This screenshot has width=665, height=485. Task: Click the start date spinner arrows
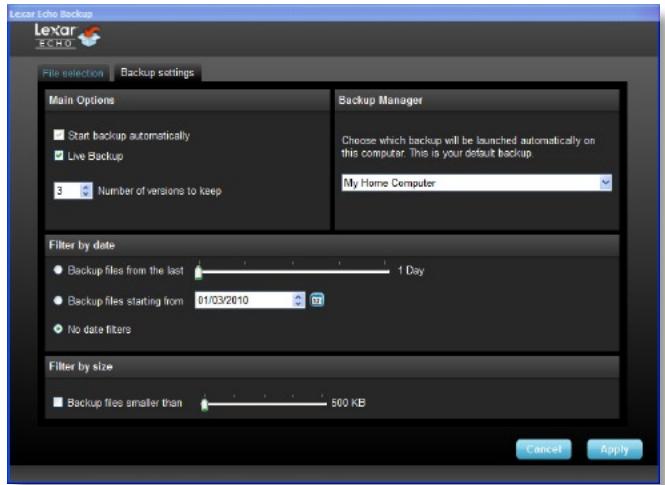[299, 300]
